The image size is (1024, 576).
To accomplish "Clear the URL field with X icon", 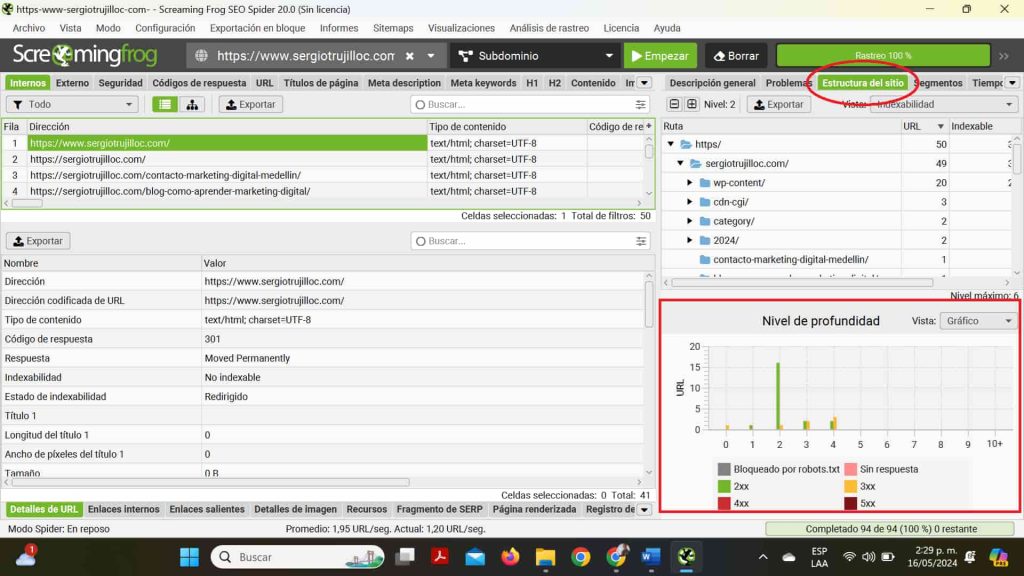I will tap(410, 56).
